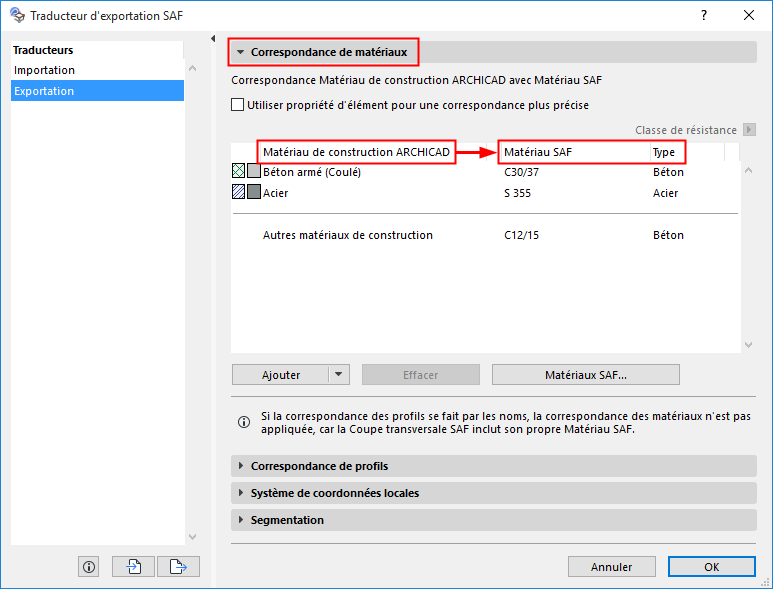Expand the Correspondance de profils section
Viewport: 773px width, 589px height.
tap(241, 466)
